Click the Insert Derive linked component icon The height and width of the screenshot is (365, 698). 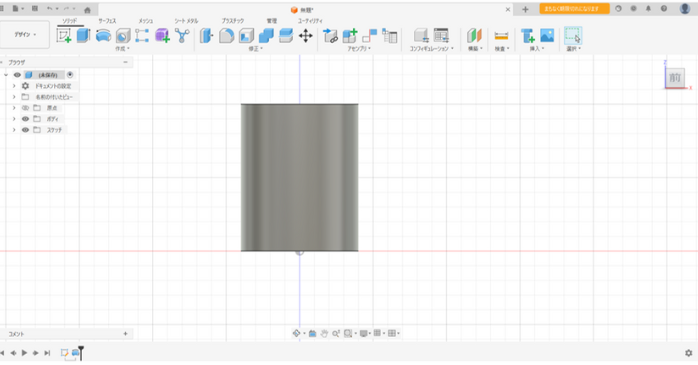[x=330, y=36]
